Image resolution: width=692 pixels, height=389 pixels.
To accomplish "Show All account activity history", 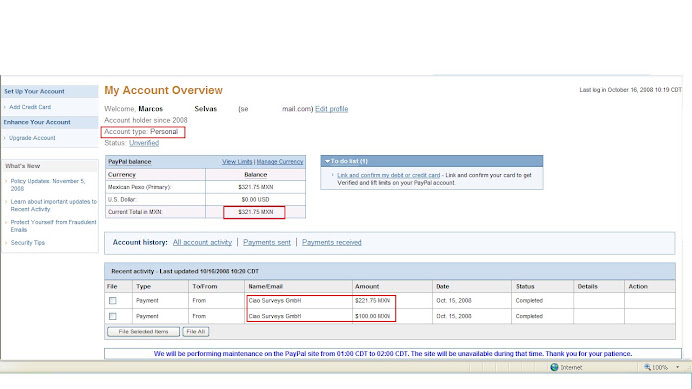I will [x=202, y=242].
